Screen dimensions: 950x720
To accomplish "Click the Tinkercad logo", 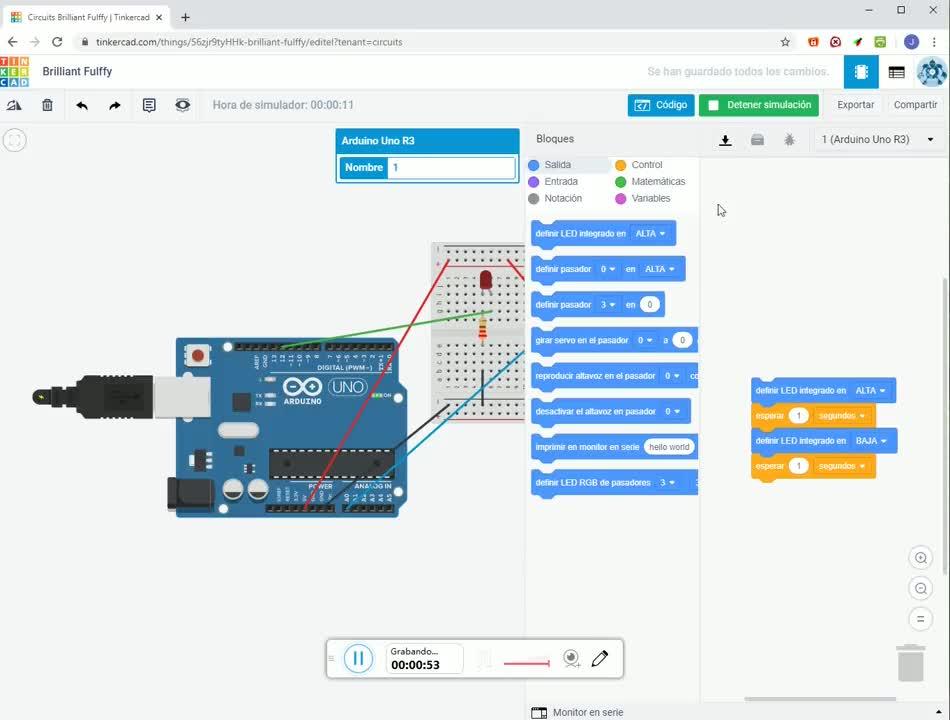I will click(x=15, y=72).
